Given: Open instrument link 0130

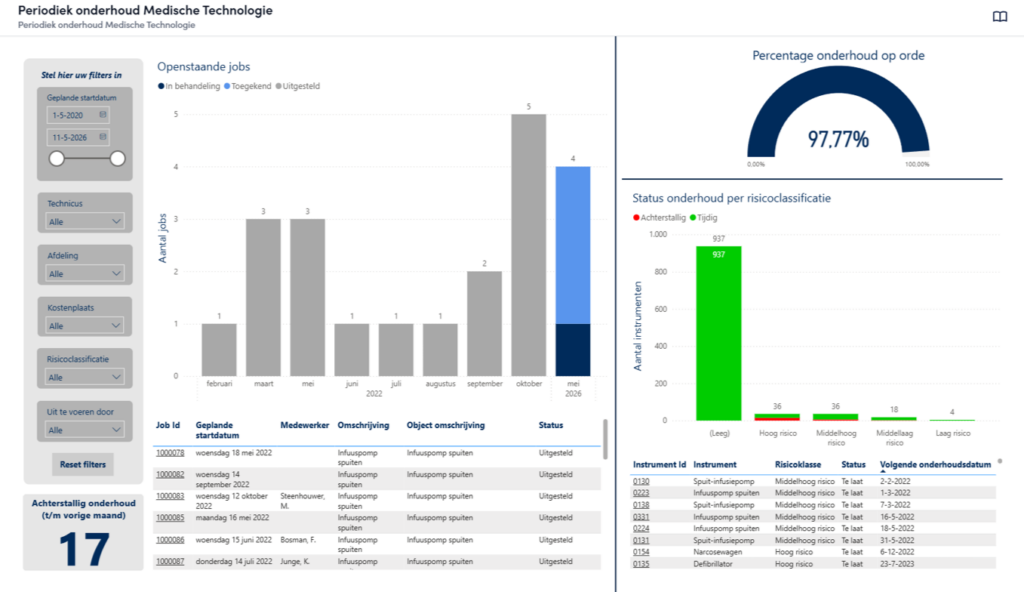Looking at the screenshot, I should click(641, 482).
